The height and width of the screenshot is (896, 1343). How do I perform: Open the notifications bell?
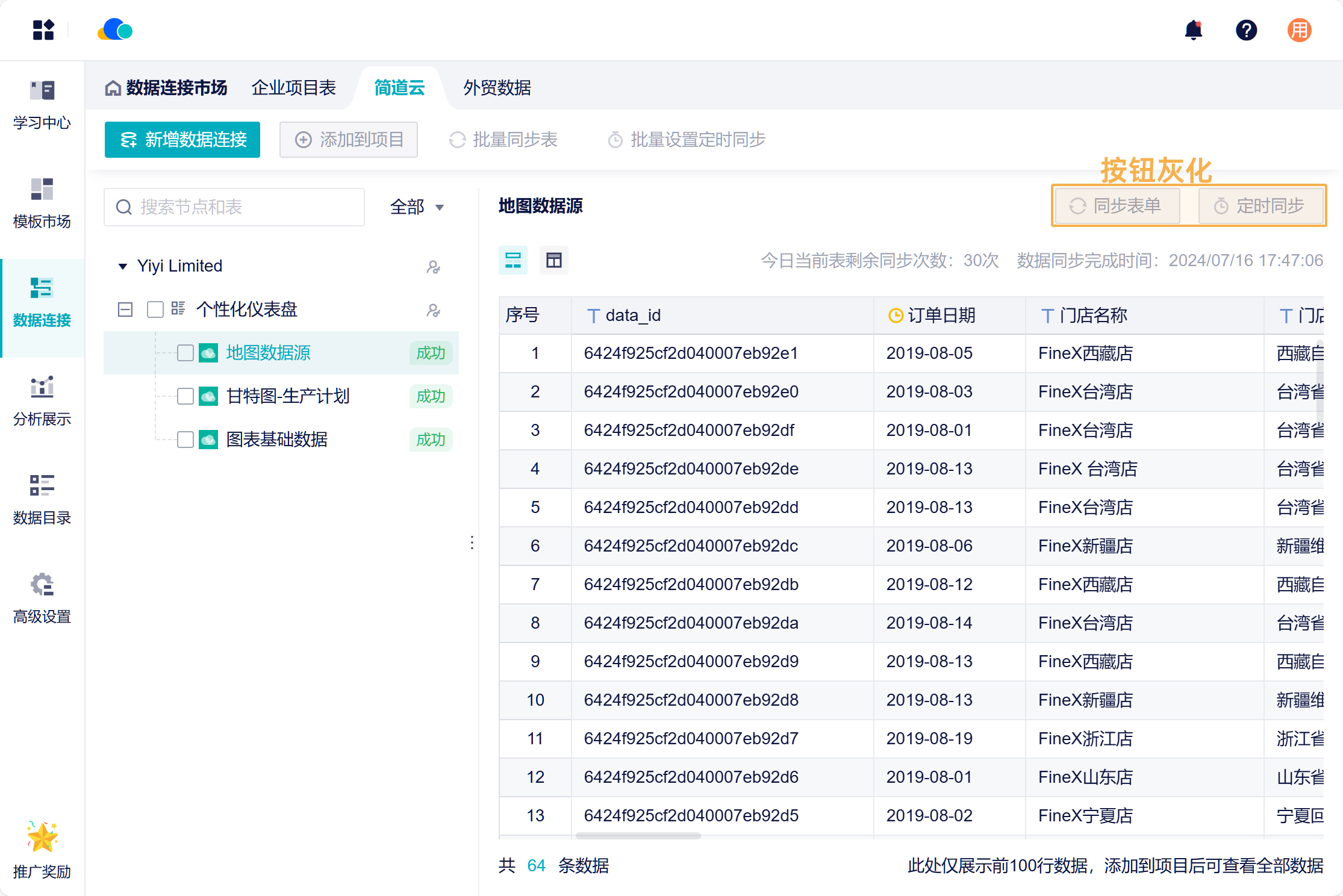[1193, 30]
